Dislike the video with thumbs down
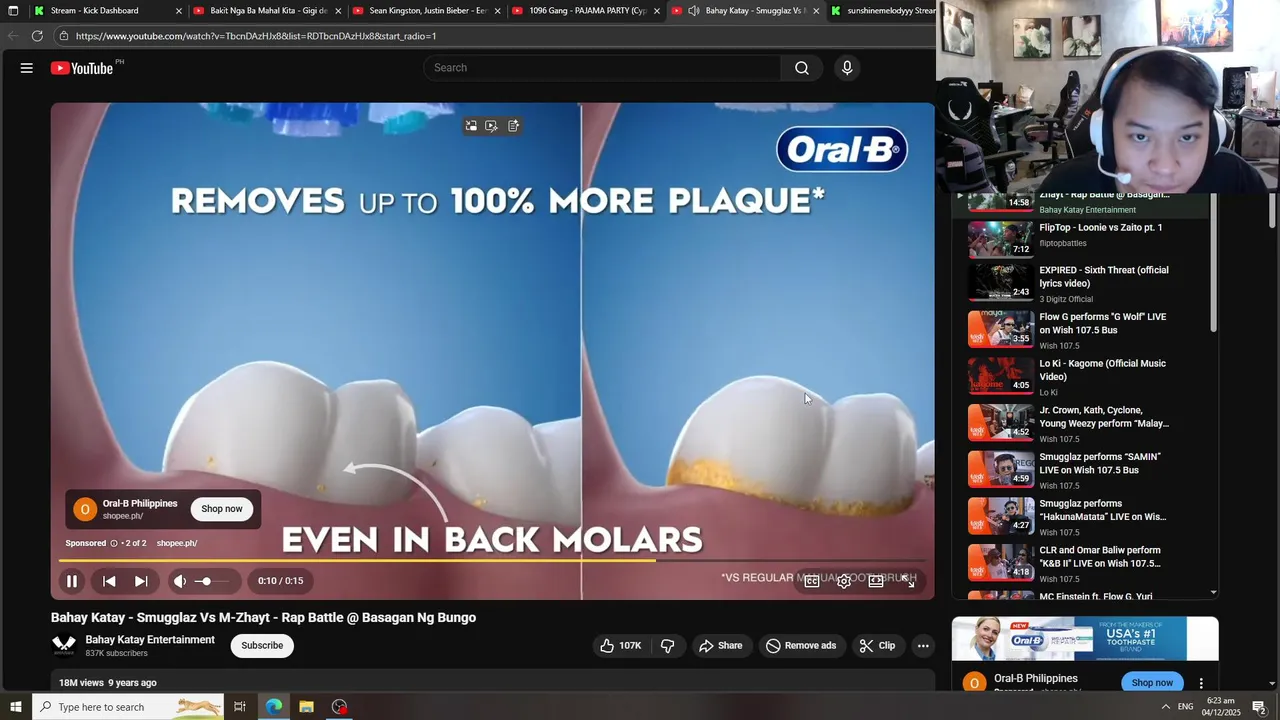1280x720 pixels. click(x=667, y=646)
